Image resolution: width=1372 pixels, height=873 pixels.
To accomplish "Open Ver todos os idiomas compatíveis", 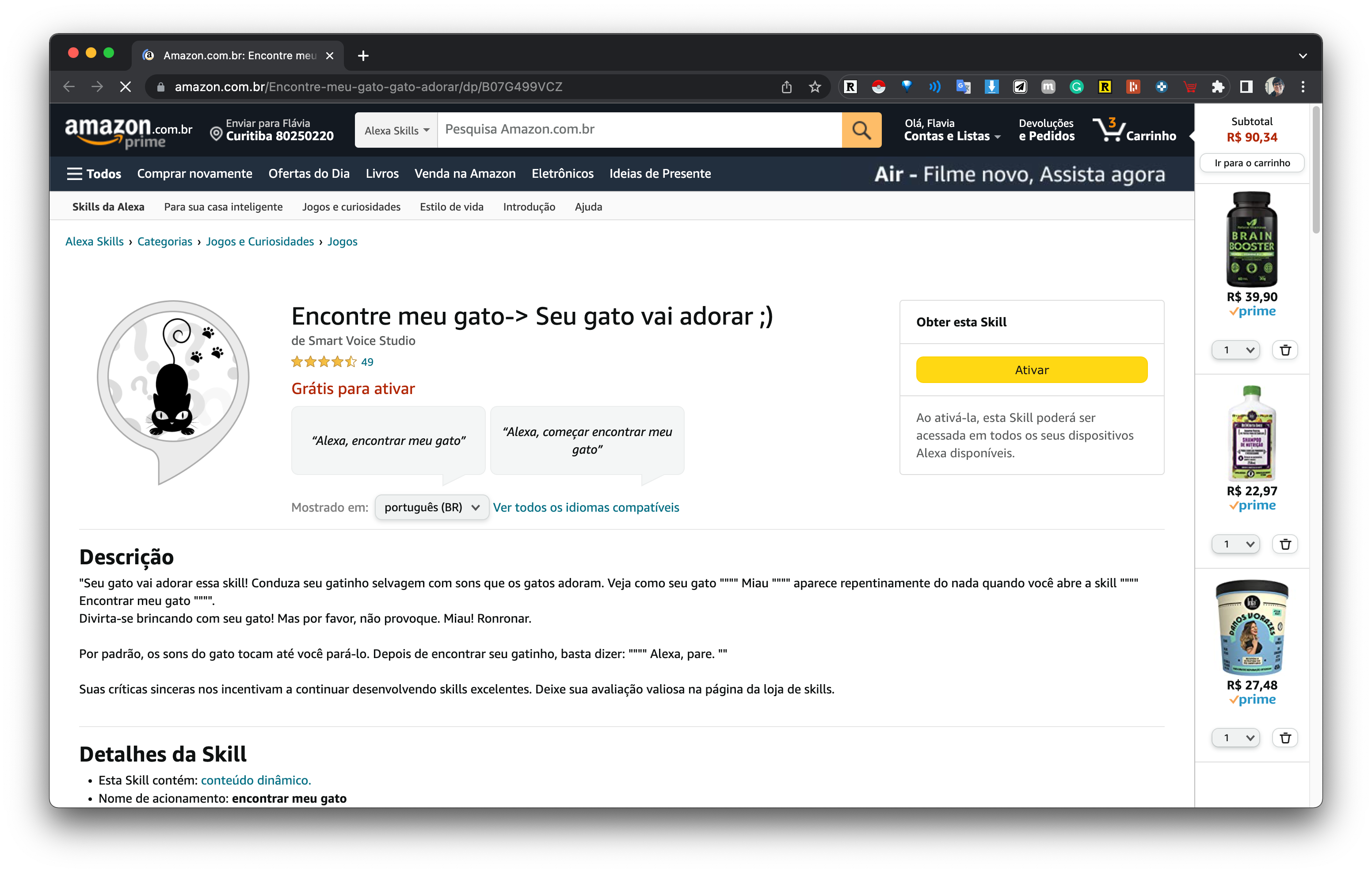I will (x=586, y=507).
